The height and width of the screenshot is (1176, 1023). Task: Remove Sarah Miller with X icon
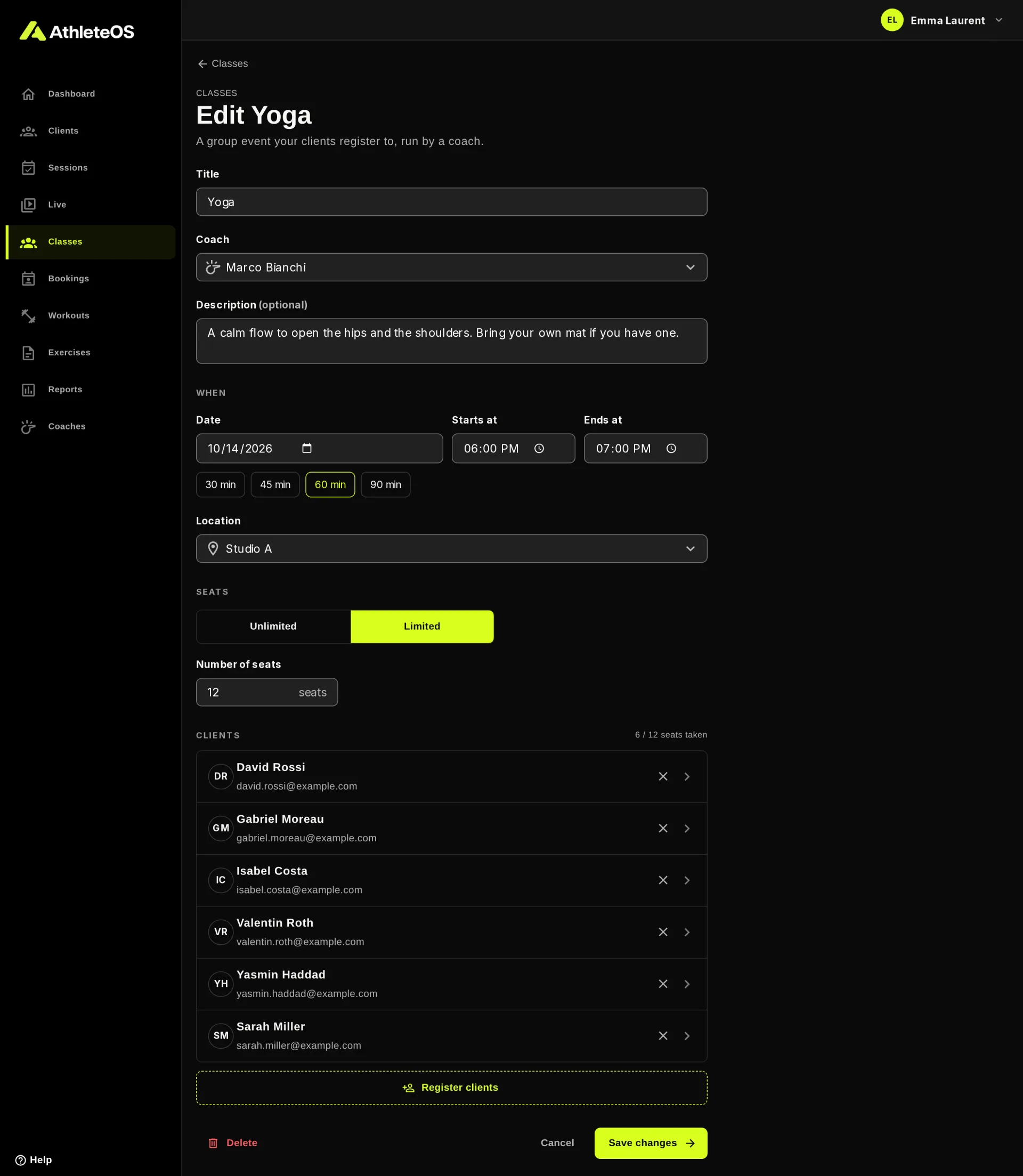click(x=663, y=1036)
